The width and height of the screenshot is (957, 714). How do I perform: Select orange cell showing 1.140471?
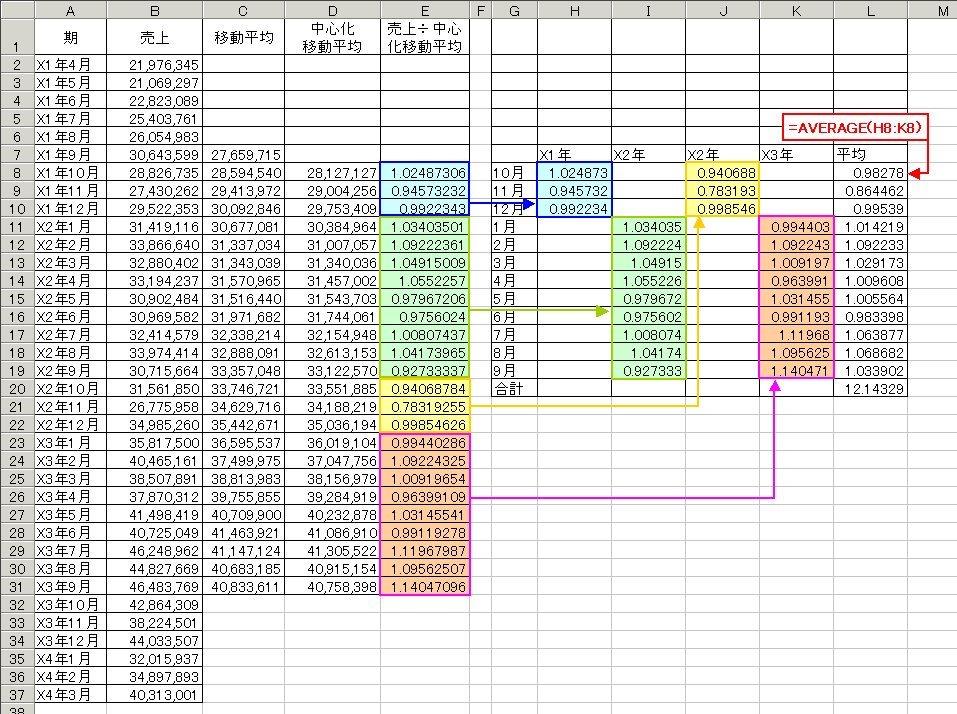796,369
